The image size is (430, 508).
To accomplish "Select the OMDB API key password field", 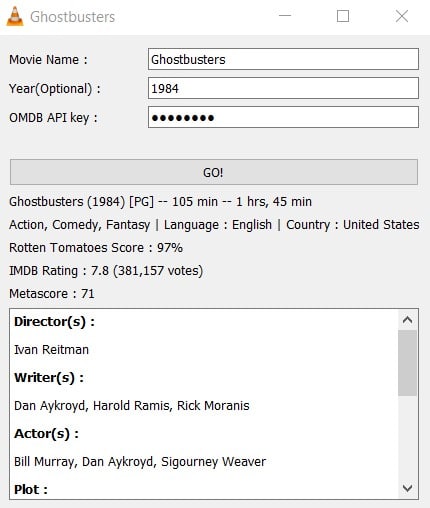I will pyautogui.click(x=283, y=117).
